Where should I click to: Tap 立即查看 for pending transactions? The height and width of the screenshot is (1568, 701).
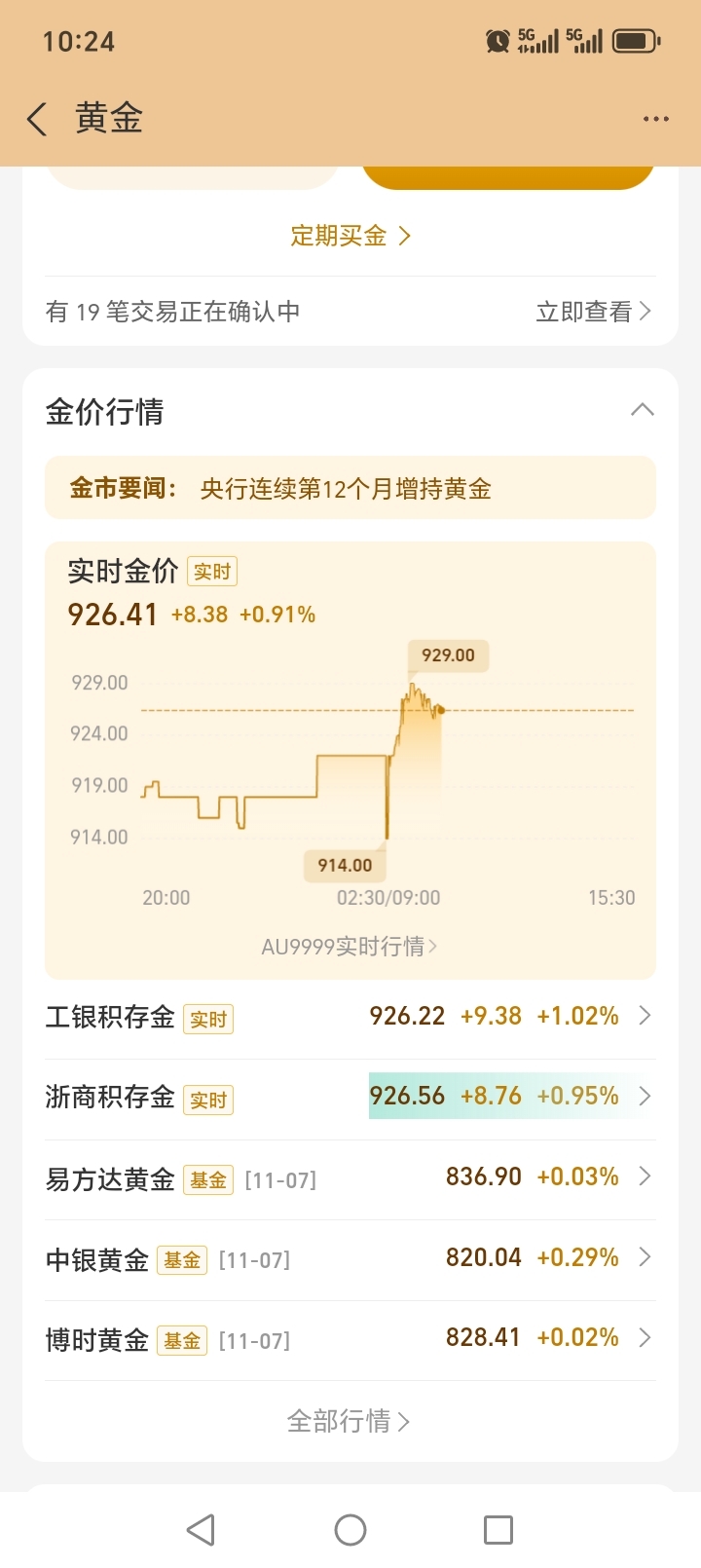[593, 312]
